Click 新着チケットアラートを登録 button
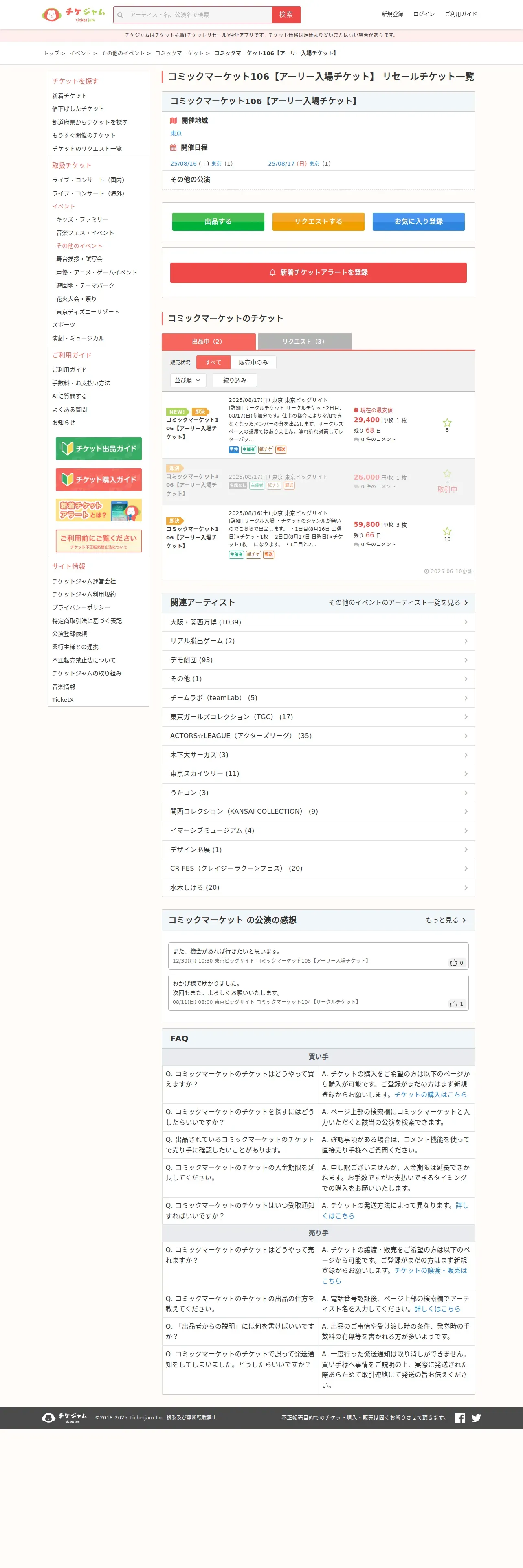This screenshot has width=523, height=1568. click(x=319, y=273)
